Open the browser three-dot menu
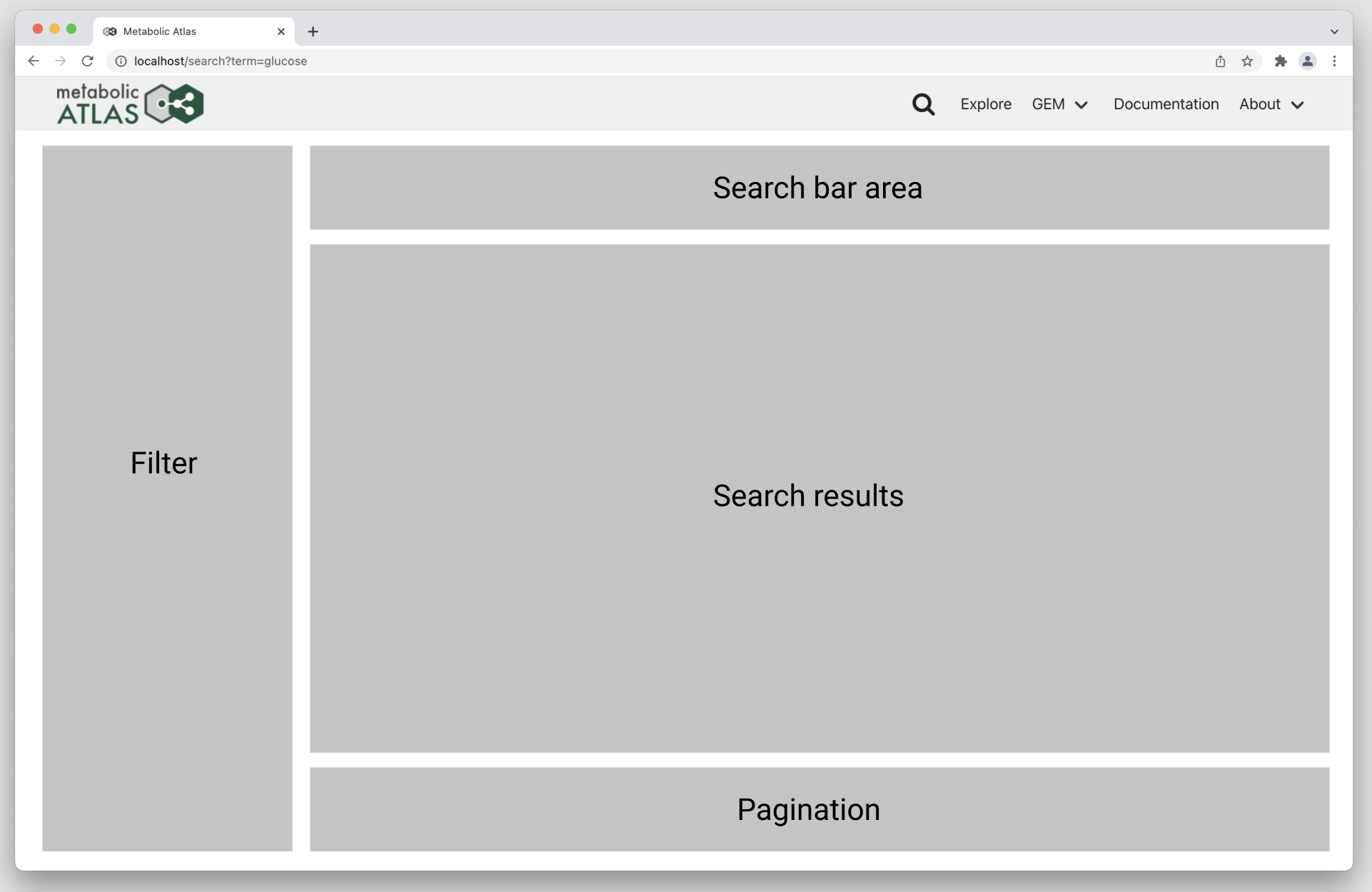 (x=1334, y=61)
